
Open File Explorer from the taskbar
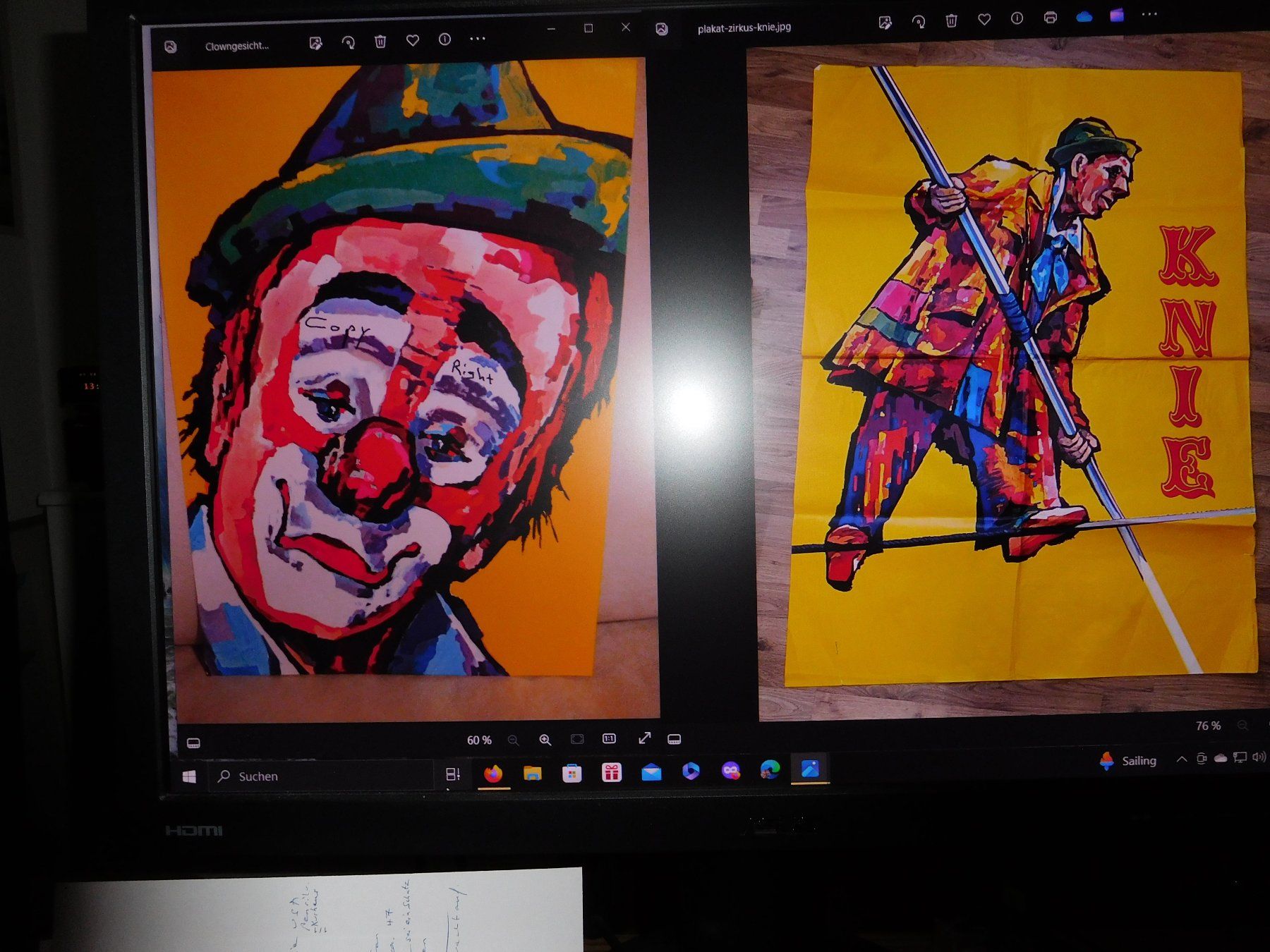[x=532, y=773]
